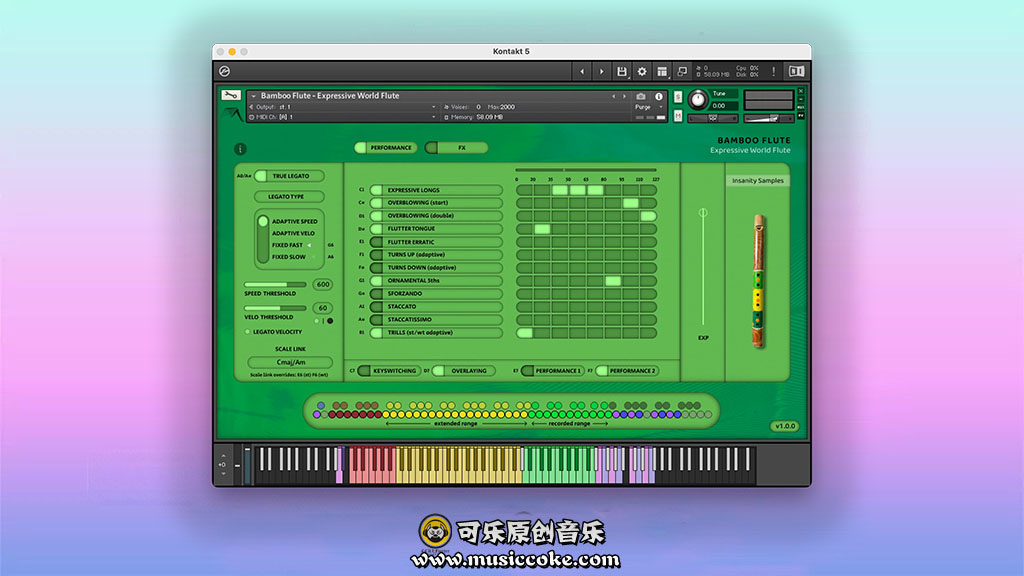1024x576 pixels.
Task: Open the MIDI Ch dropdown
Action: [344, 117]
